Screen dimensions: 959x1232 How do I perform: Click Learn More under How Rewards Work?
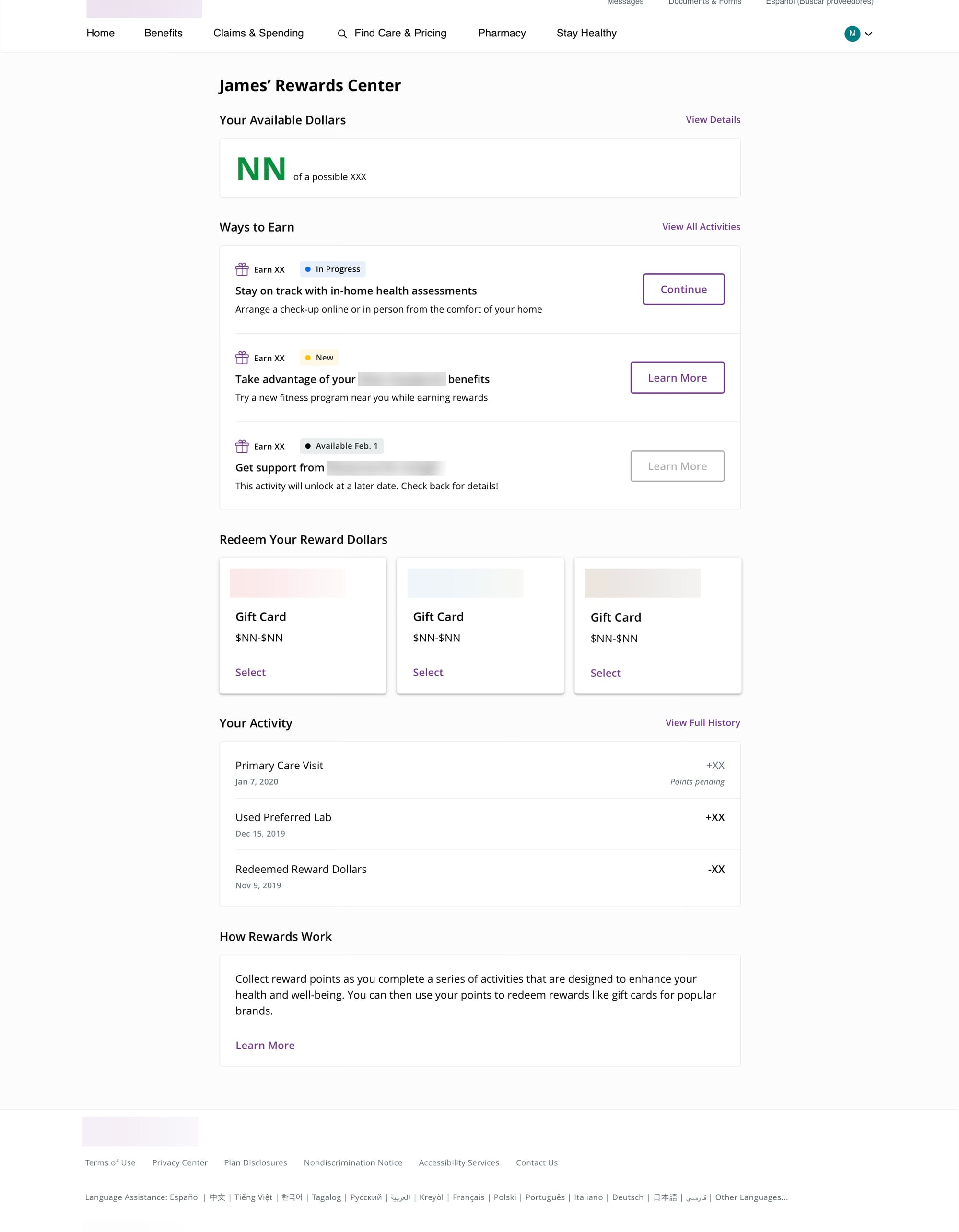pyautogui.click(x=265, y=1045)
